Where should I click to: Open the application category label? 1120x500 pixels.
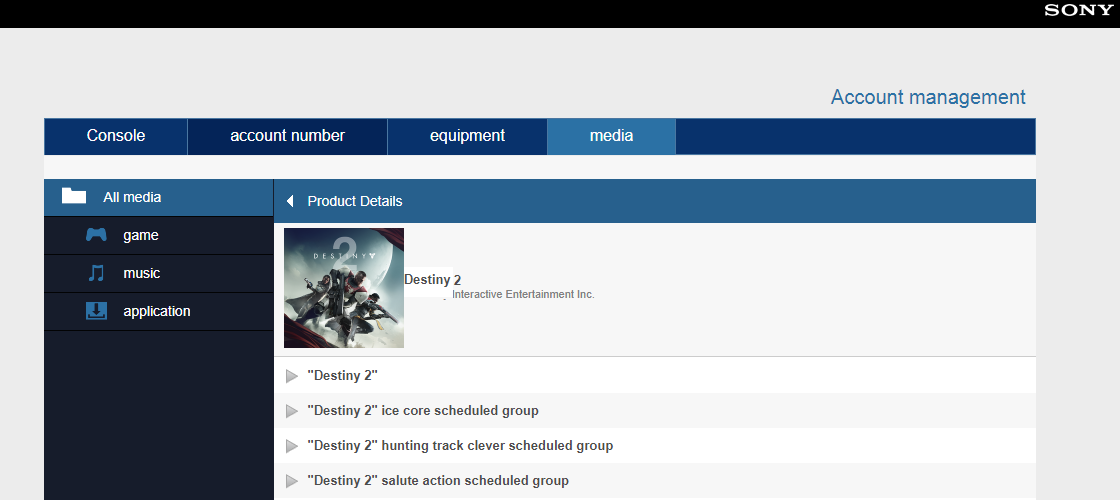[156, 311]
